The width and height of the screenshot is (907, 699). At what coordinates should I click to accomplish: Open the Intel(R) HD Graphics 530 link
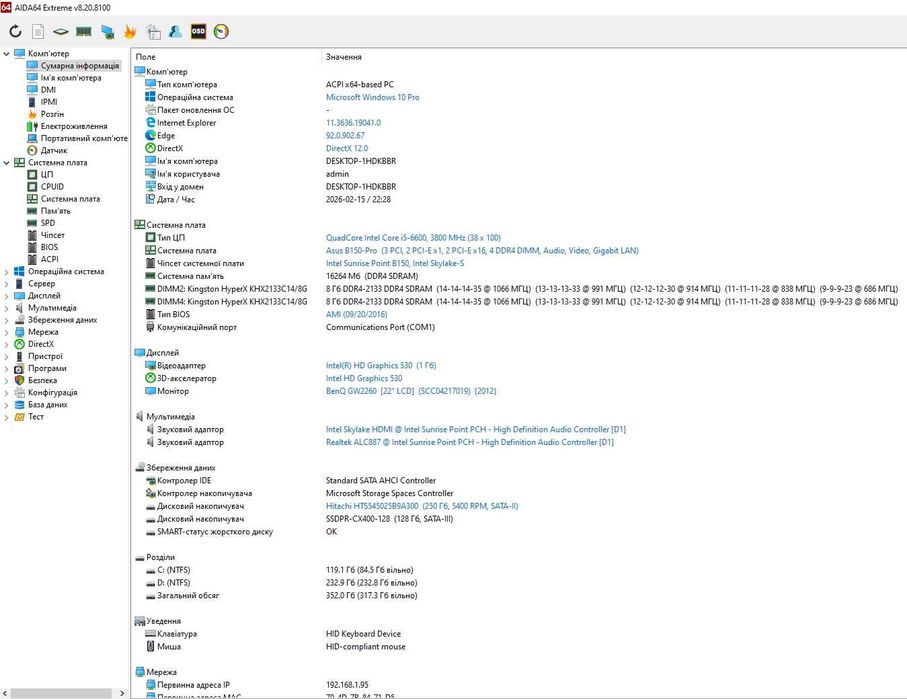tap(381, 366)
